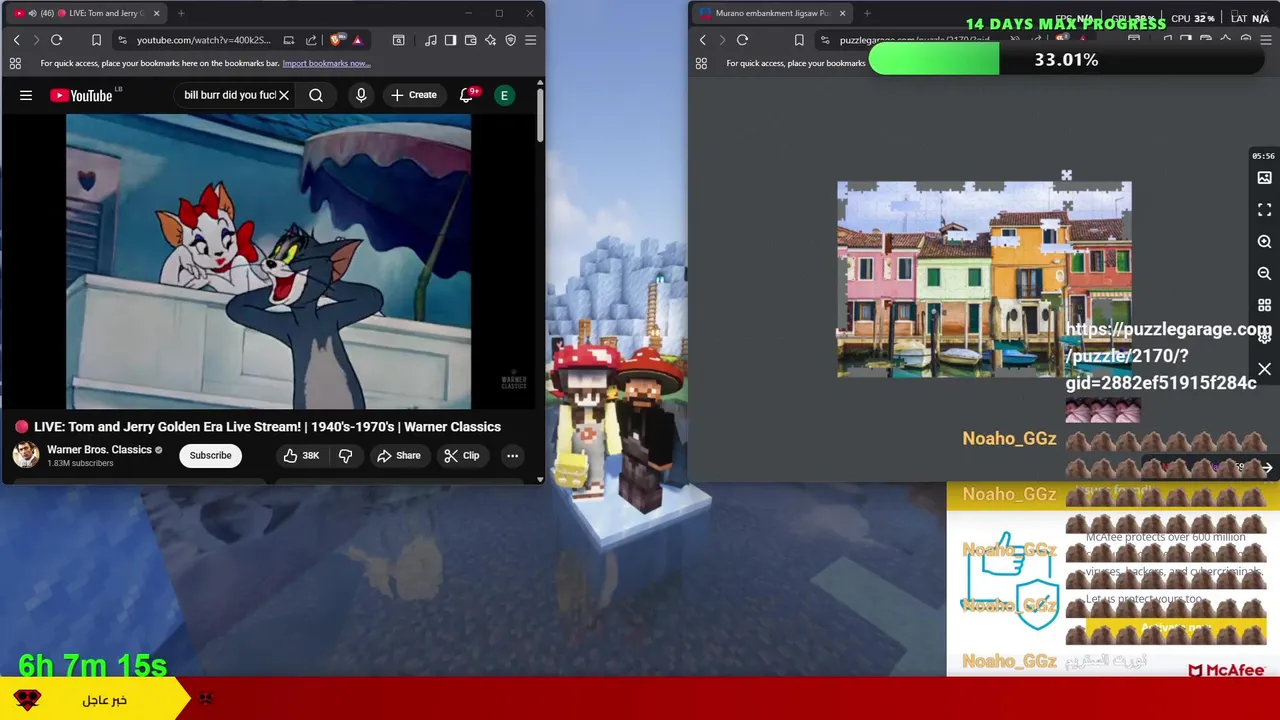Show puzzle preview image icon in puzzle sidebar
This screenshot has width=1280, height=720.
tap(1264, 178)
